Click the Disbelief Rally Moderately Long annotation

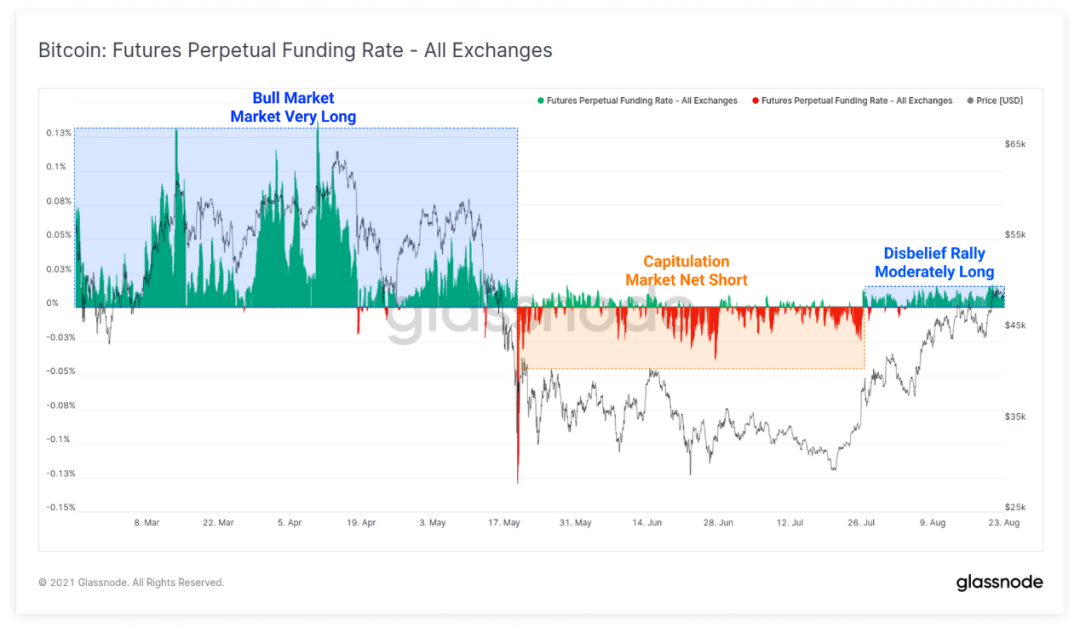tap(935, 262)
